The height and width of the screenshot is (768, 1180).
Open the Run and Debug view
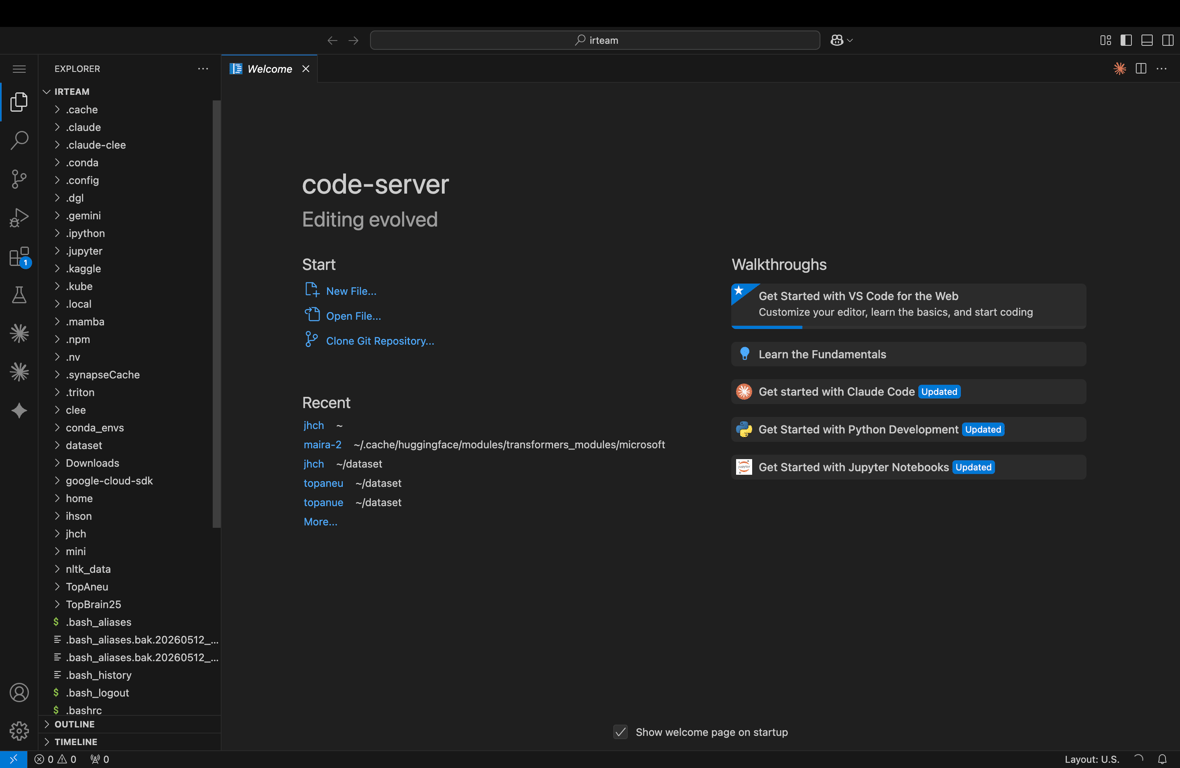tap(19, 217)
